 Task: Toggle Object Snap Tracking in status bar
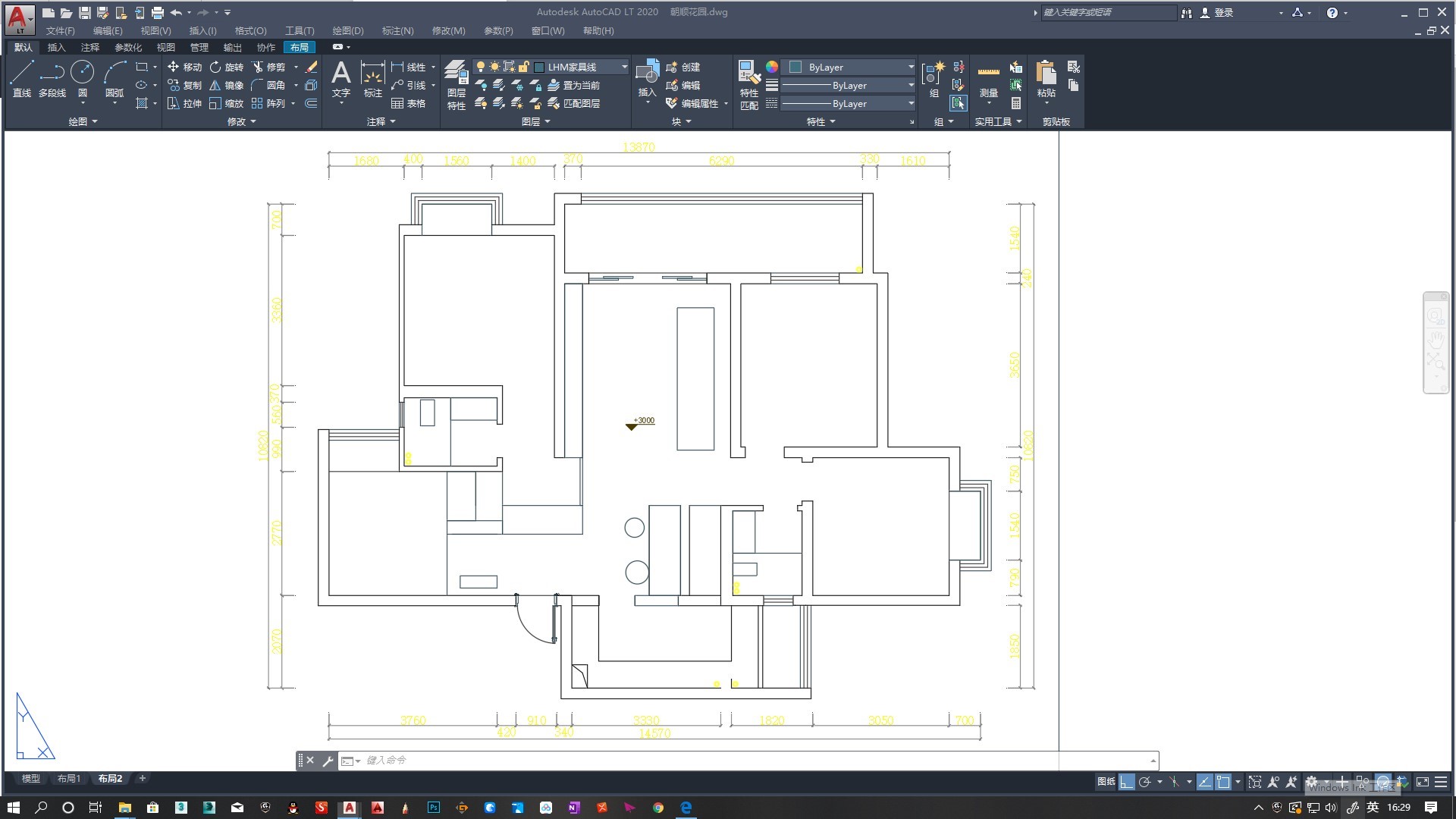(1204, 782)
